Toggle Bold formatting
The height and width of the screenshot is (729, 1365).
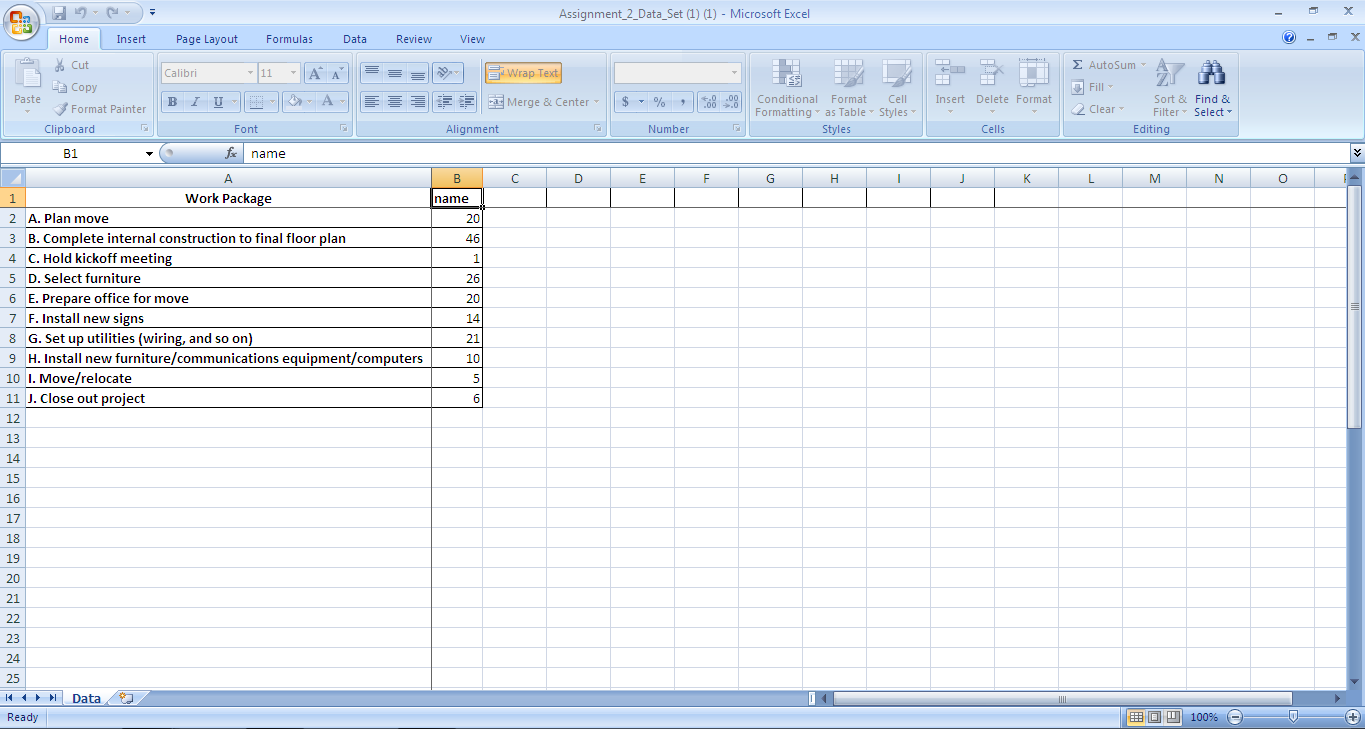(x=172, y=102)
